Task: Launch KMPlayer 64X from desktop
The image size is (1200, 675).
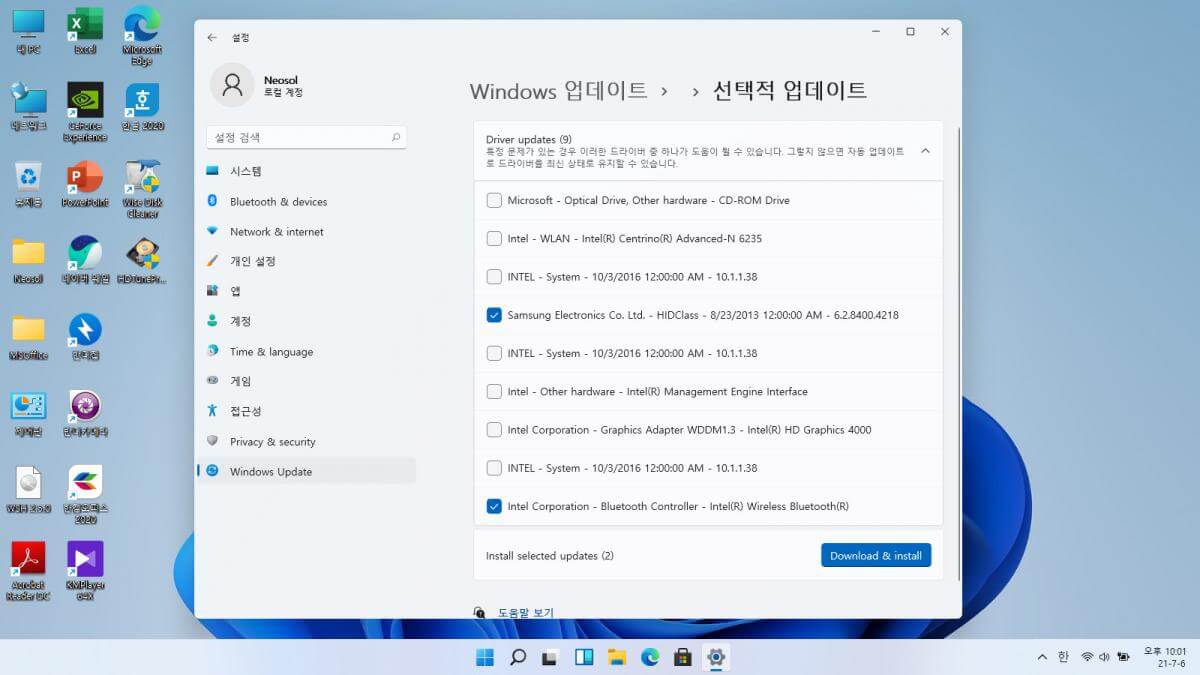Action: (85, 571)
